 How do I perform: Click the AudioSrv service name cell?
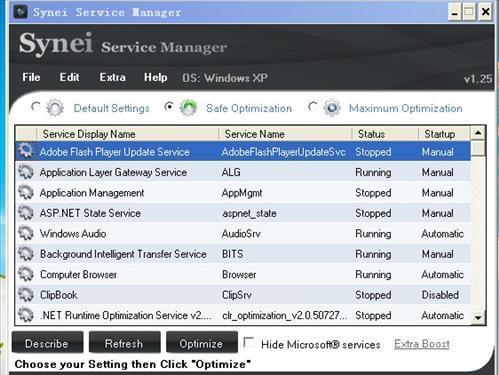coord(241,234)
